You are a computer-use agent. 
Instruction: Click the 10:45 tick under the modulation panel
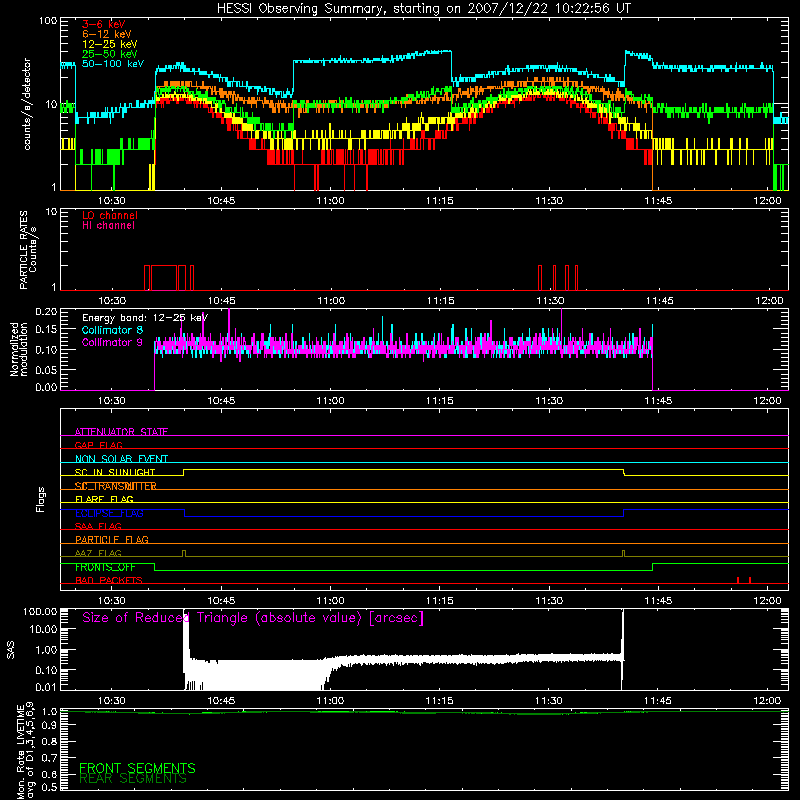(221, 401)
